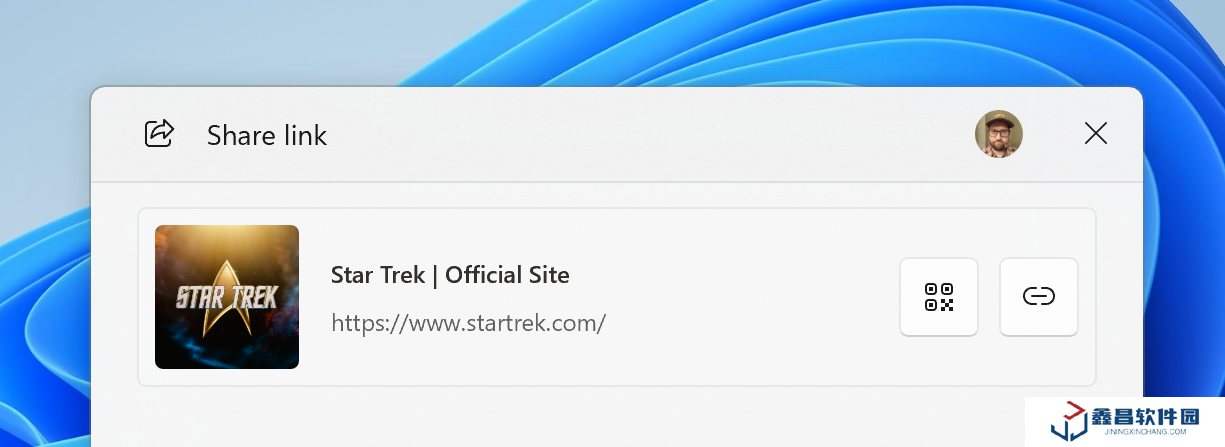Select the "Star Trek | Official Site" title

[450, 275]
